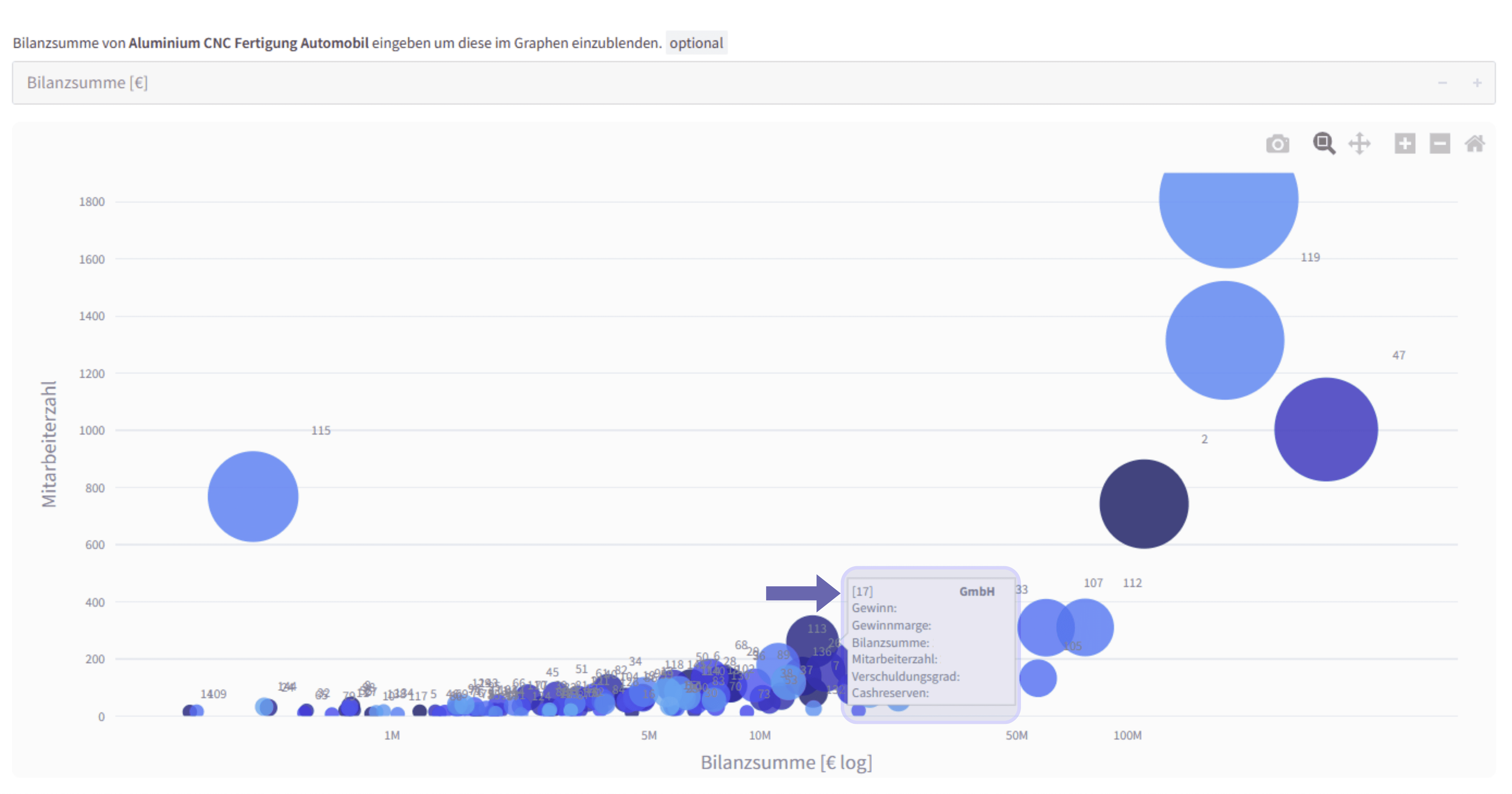The image size is (1512, 794).
Task: Click the large bubble labeled 115
Action: (253, 496)
